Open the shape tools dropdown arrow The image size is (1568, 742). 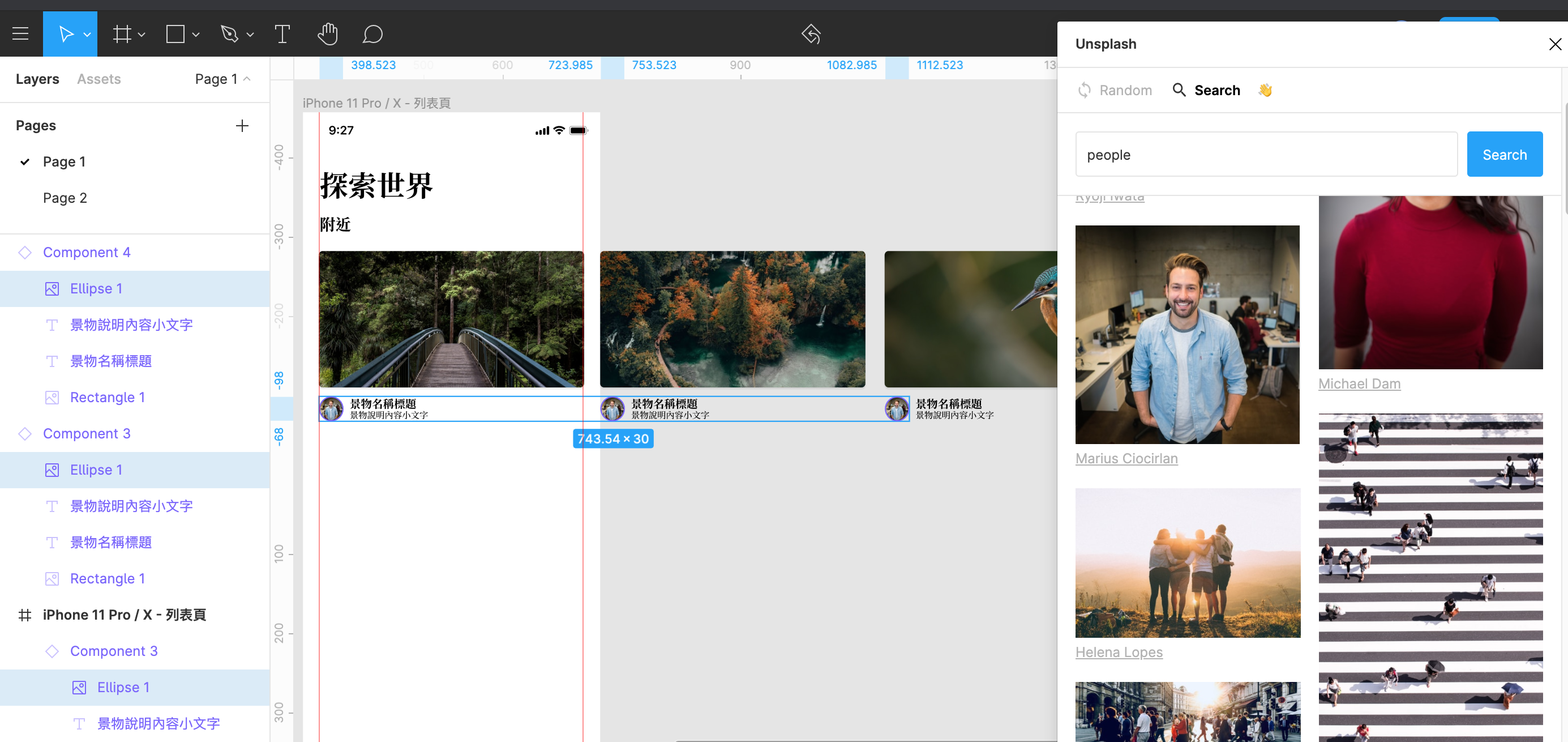[x=196, y=35]
